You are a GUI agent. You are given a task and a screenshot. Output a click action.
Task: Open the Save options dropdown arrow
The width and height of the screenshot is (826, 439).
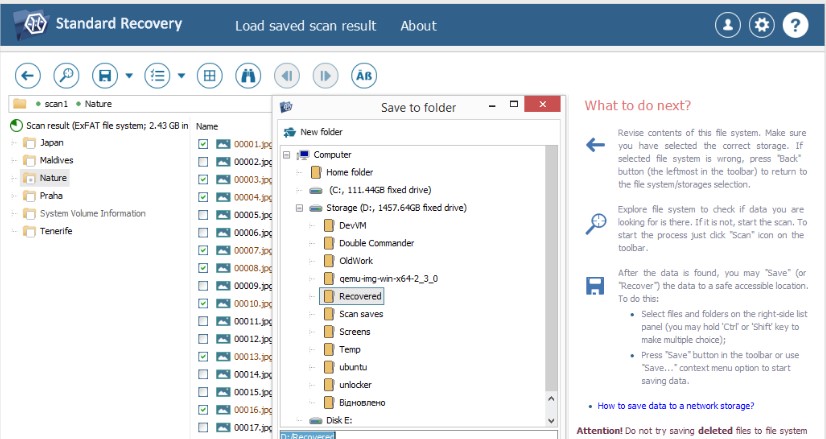coord(129,75)
